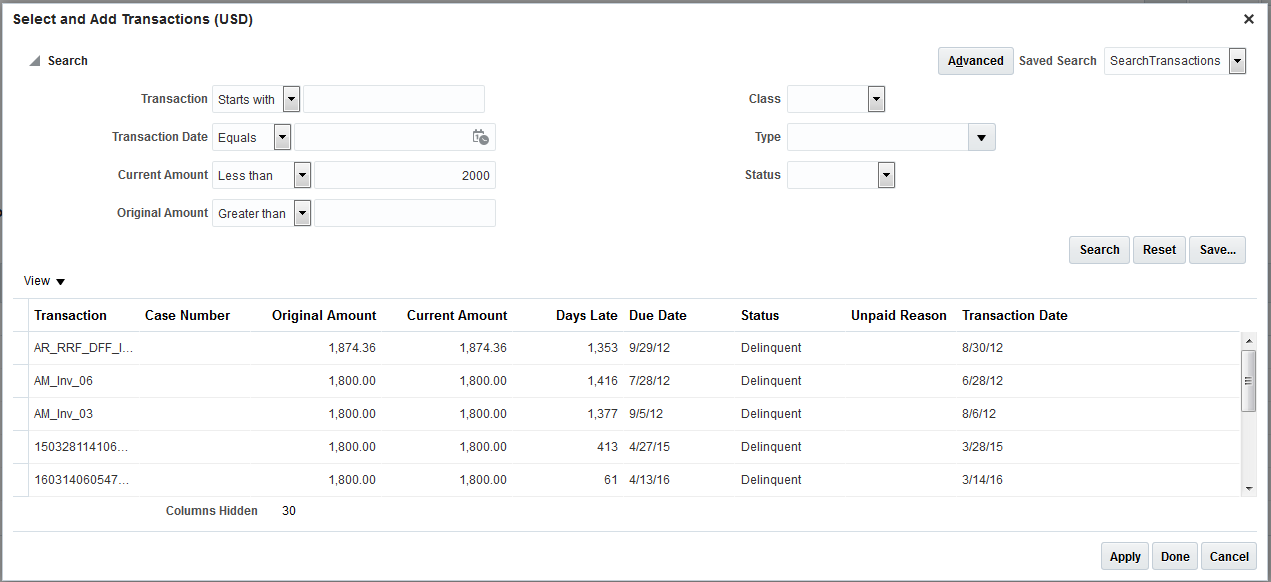Select the AM_Inv_06 transaction row
This screenshot has width=1271, height=582.
click(x=63, y=381)
